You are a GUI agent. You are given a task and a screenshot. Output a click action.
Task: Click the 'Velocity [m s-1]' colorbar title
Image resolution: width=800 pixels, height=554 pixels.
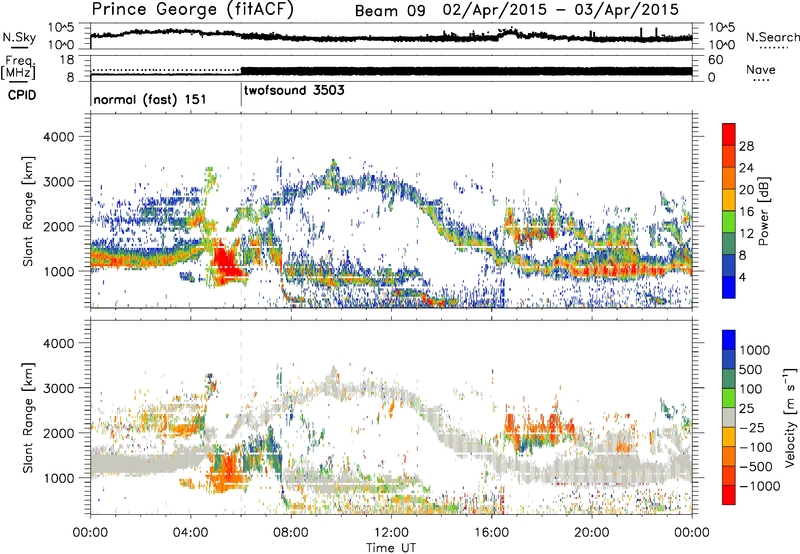(x=790, y=417)
